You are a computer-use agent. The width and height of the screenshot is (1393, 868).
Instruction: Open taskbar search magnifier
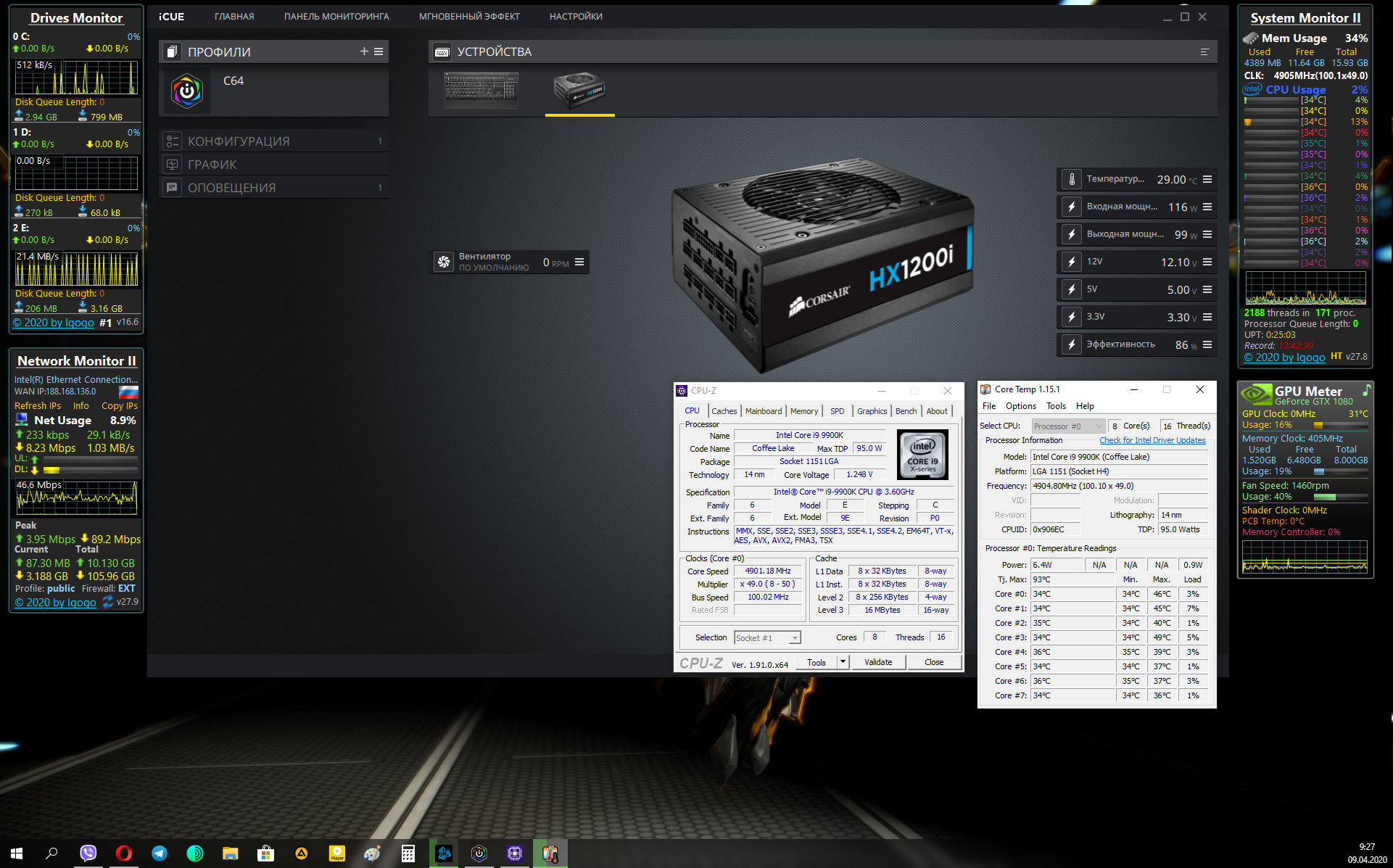coord(51,853)
